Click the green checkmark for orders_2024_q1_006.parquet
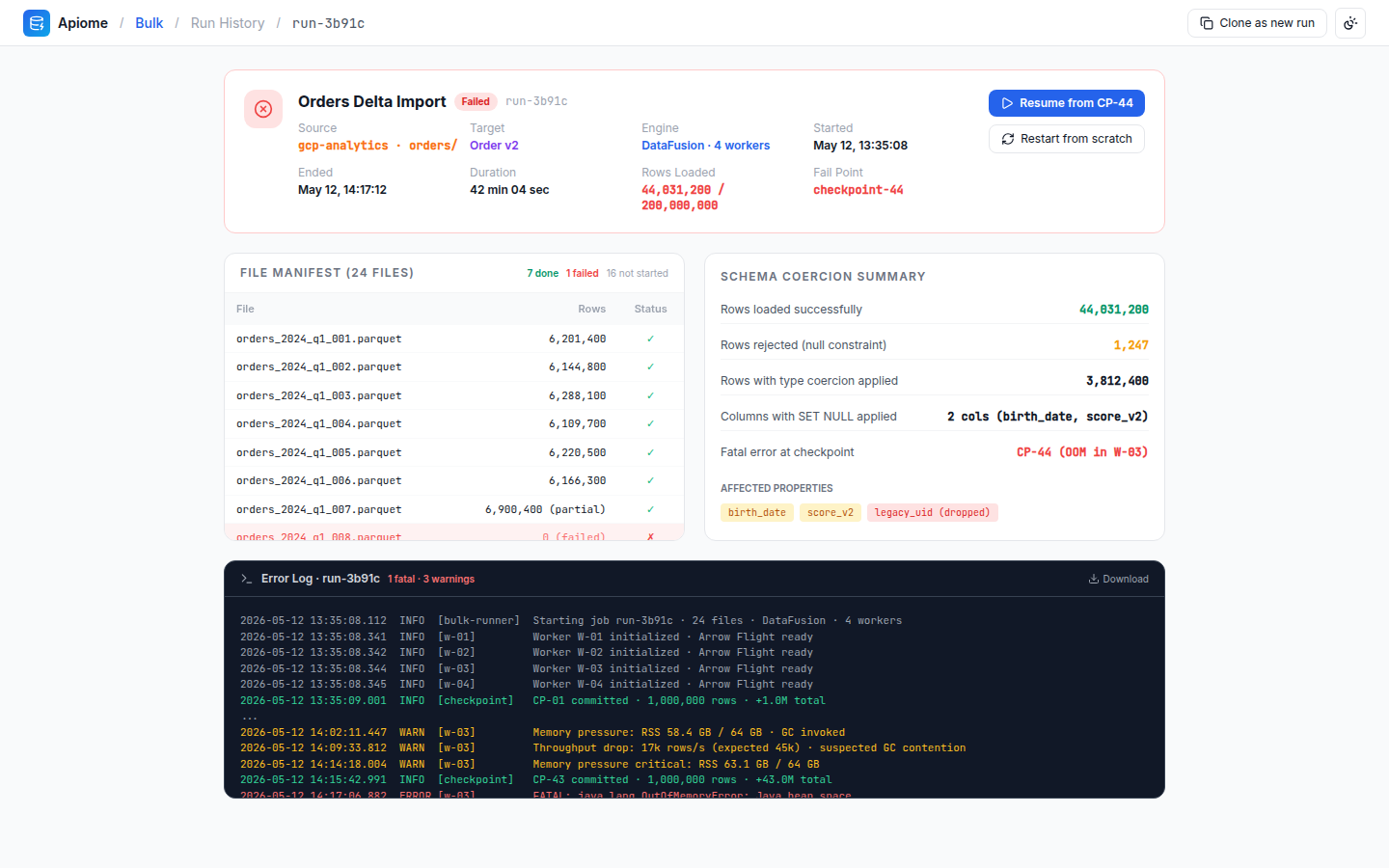 tap(650, 480)
